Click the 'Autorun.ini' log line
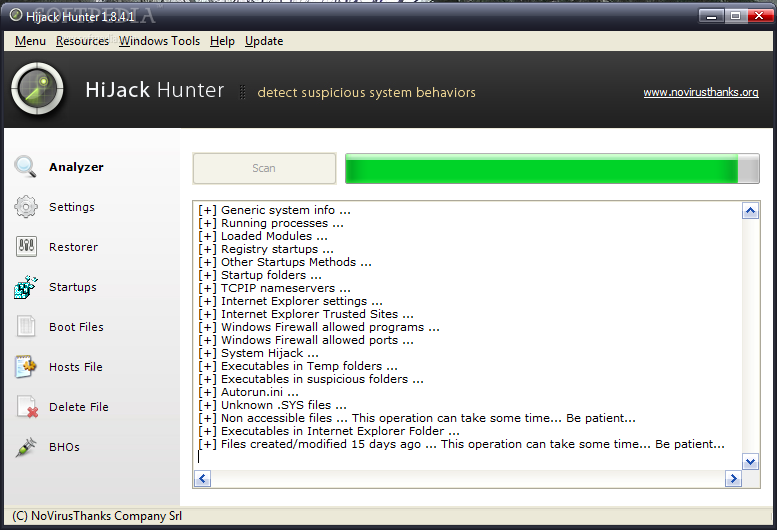This screenshot has height=530, width=777. tap(248, 392)
